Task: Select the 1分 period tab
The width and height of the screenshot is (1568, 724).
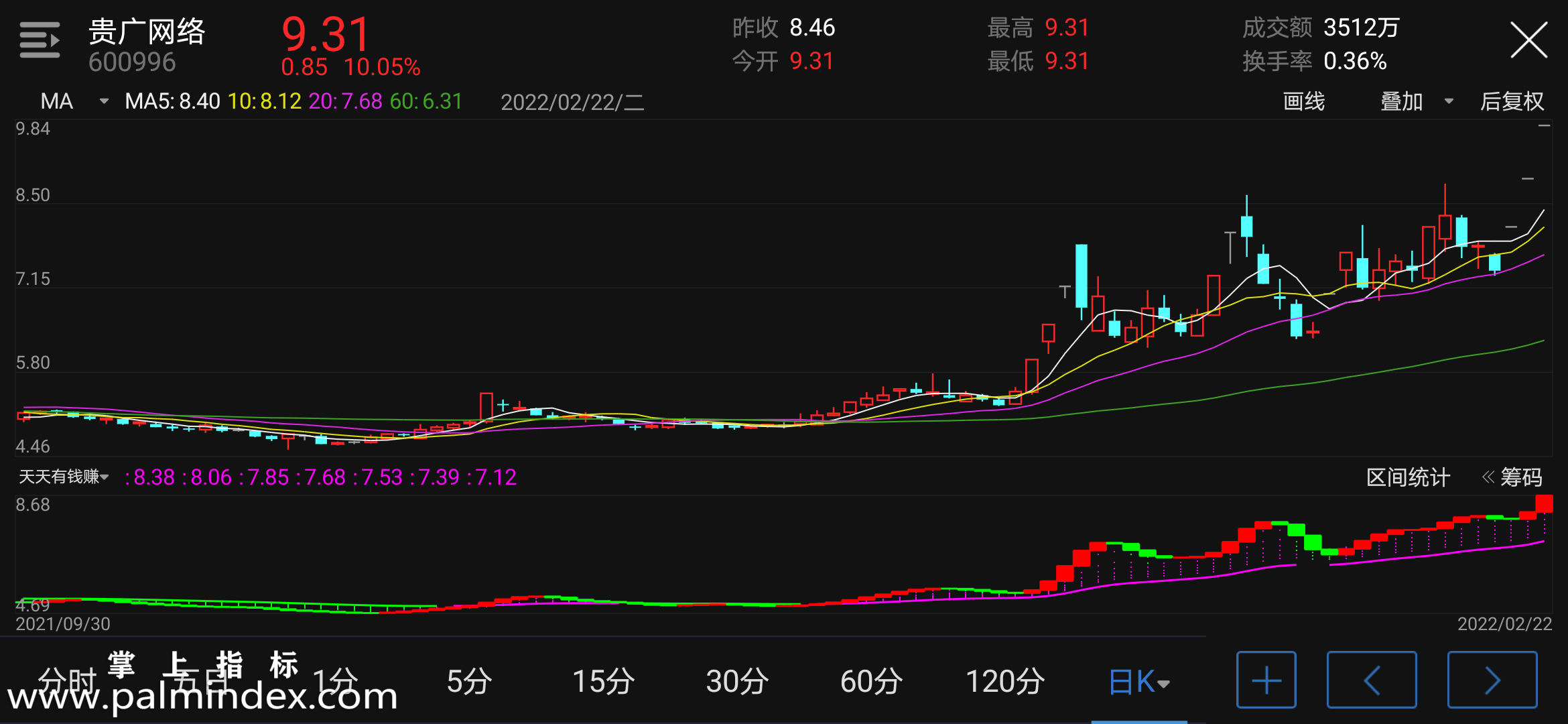Action: click(x=335, y=682)
